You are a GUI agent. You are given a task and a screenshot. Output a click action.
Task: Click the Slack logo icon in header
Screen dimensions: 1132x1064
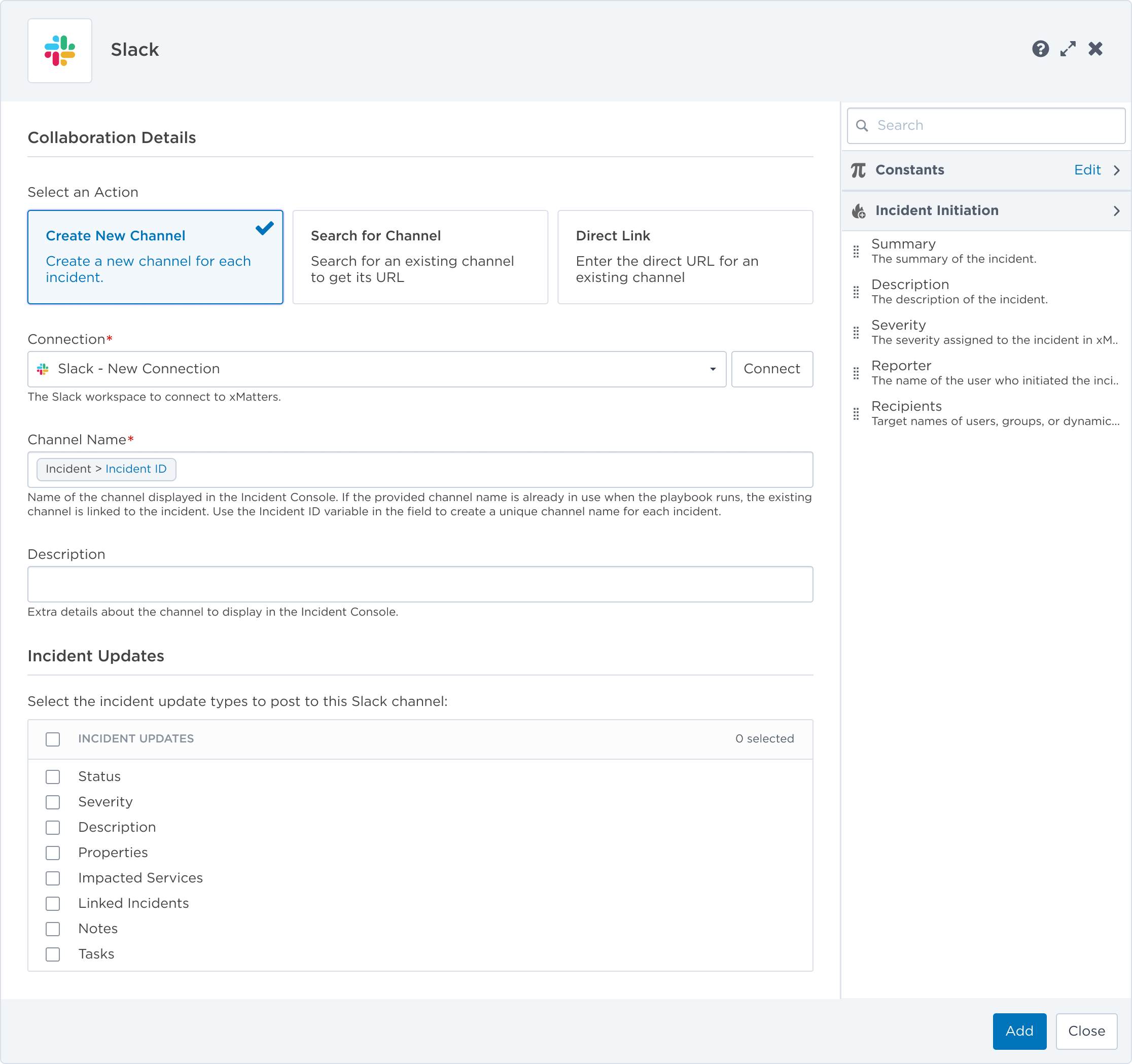(x=60, y=51)
